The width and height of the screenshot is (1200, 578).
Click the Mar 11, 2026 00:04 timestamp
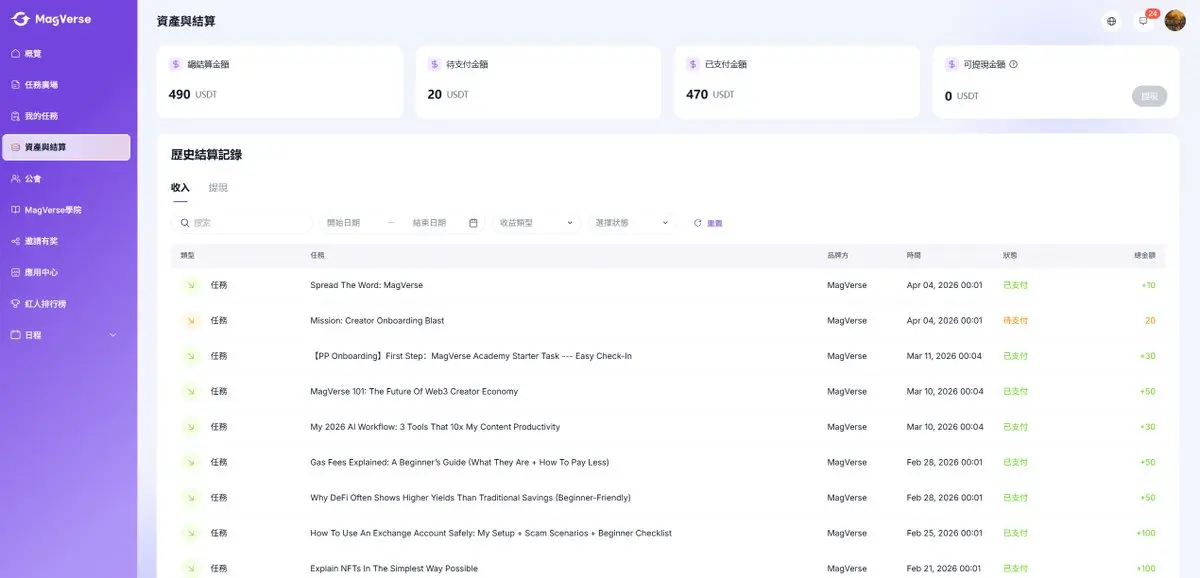point(945,356)
